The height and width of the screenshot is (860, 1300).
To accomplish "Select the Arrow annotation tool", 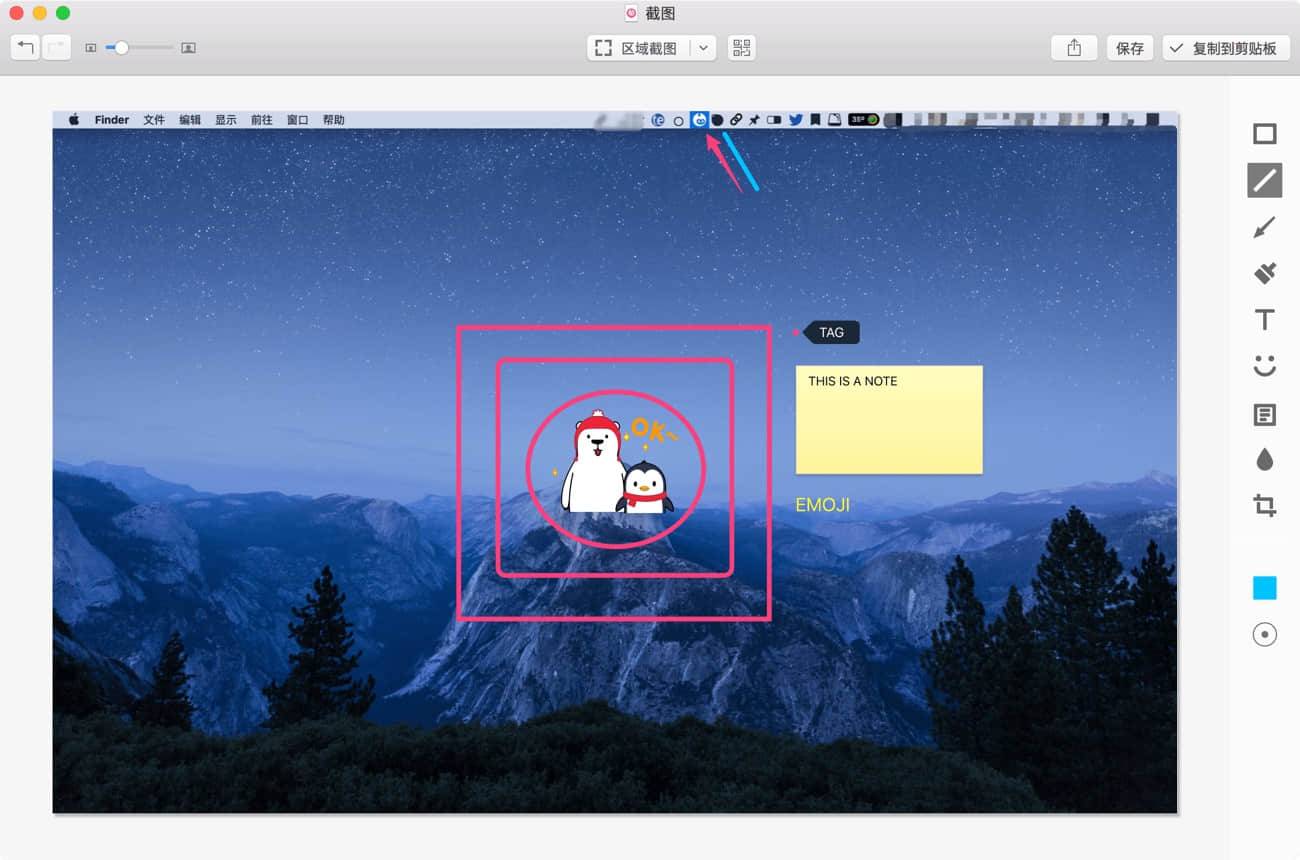I will (1265, 227).
